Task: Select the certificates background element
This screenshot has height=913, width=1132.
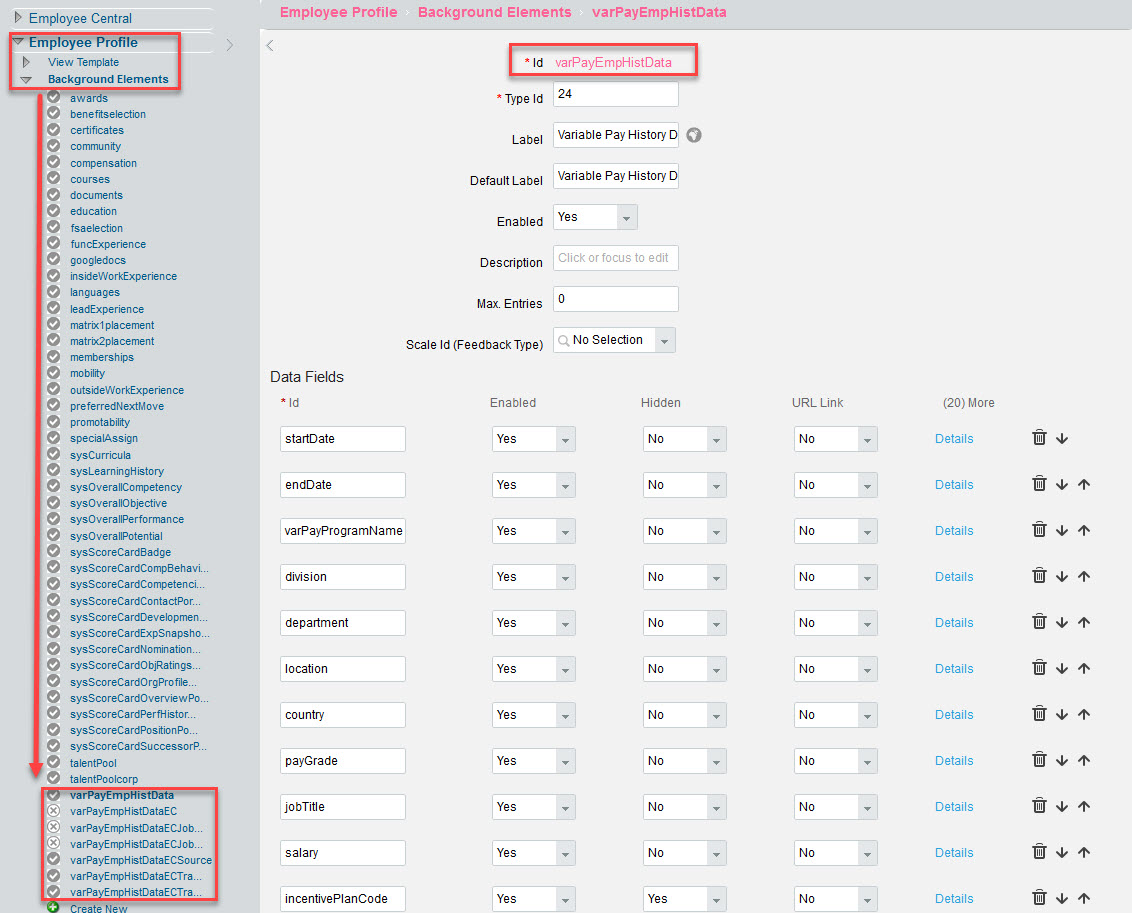Action: [97, 130]
